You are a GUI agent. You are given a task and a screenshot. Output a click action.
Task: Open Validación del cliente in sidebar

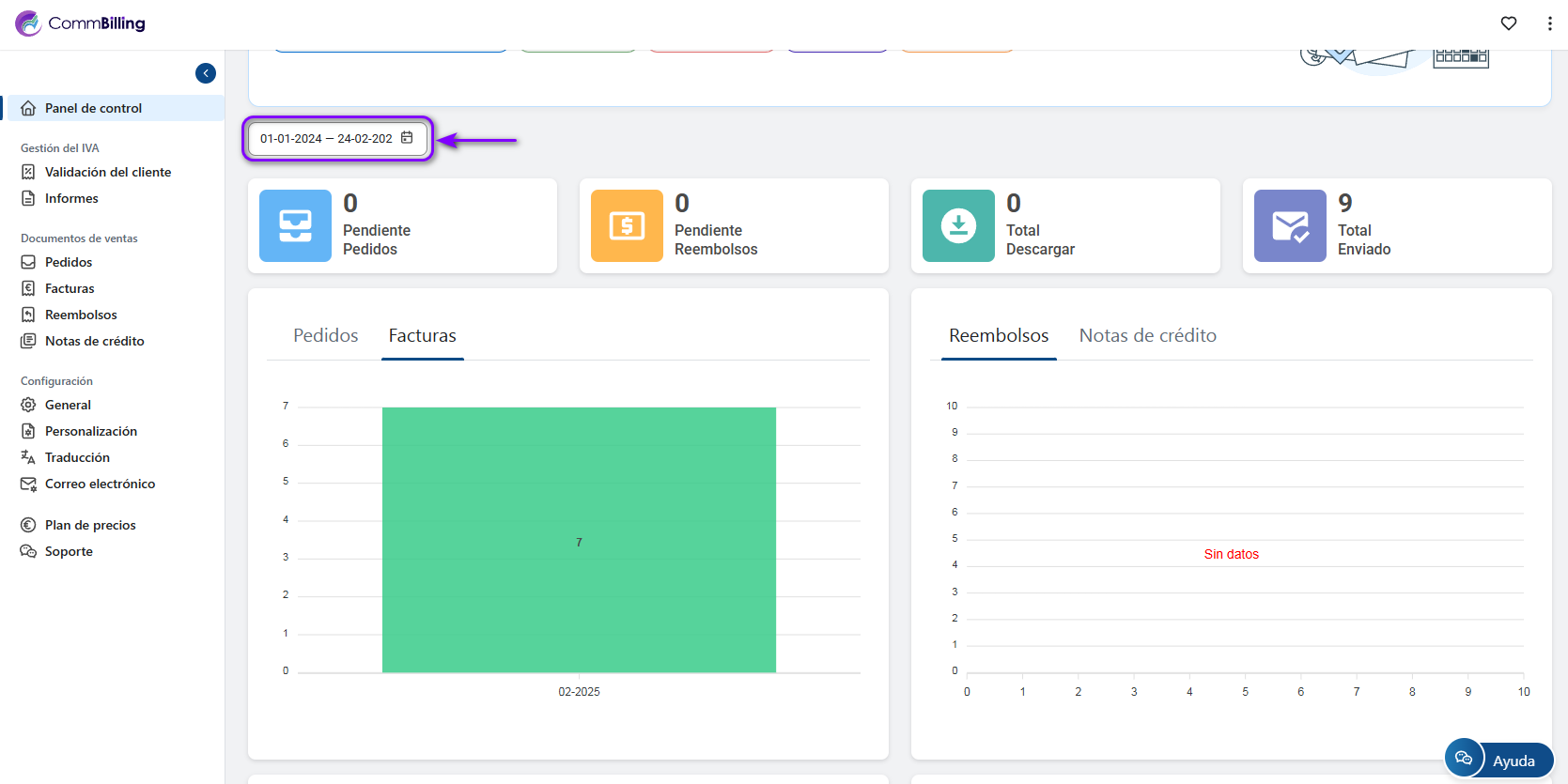tap(107, 172)
